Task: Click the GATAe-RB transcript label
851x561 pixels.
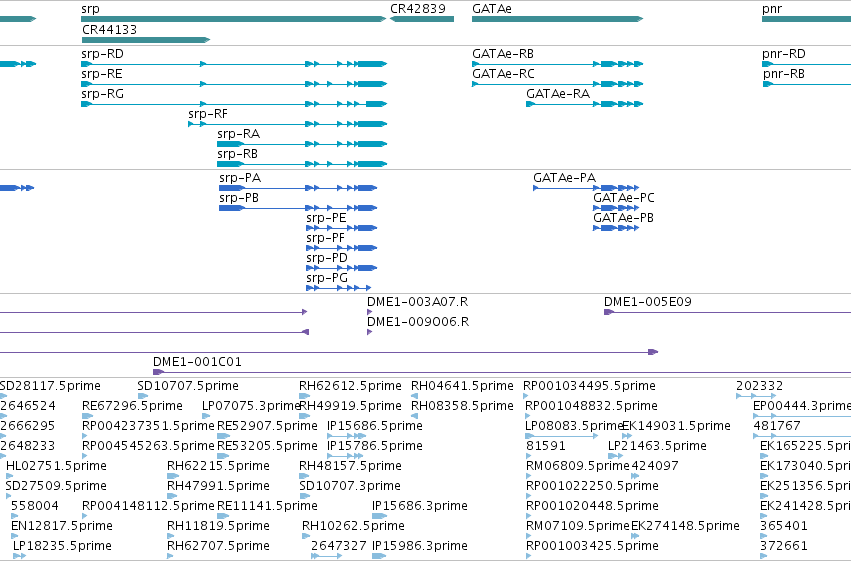Action: tap(503, 54)
